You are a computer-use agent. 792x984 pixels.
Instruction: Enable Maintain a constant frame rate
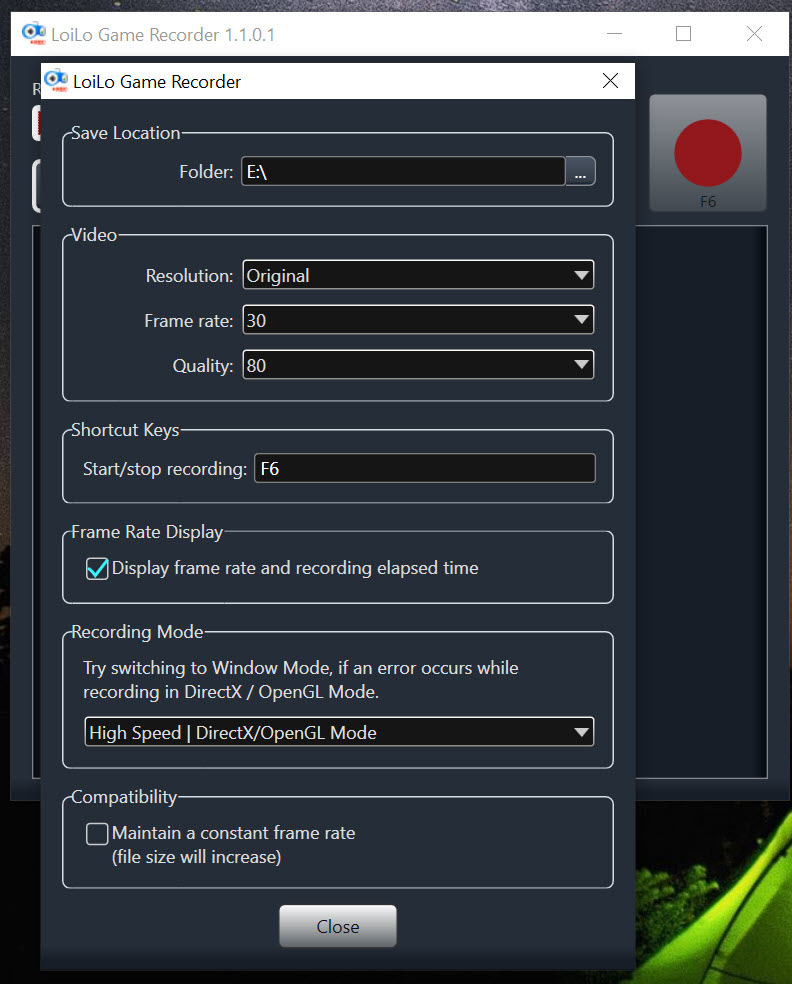[97, 834]
